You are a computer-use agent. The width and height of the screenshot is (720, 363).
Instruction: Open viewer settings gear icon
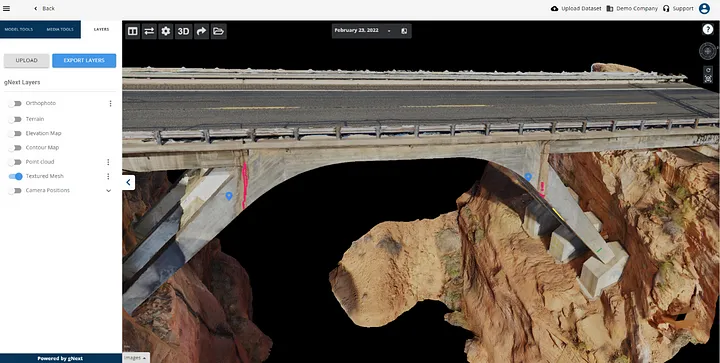[166, 31]
